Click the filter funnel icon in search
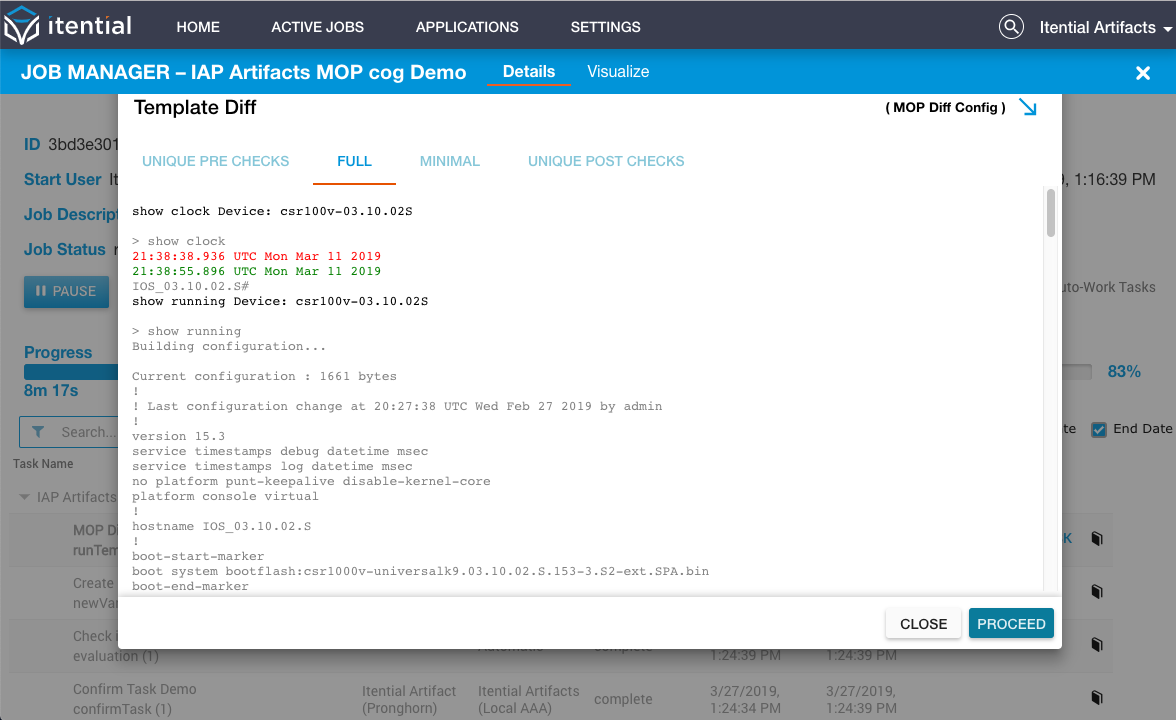The width and height of the screenshot is (1176, 720). (x=38, y=432)
